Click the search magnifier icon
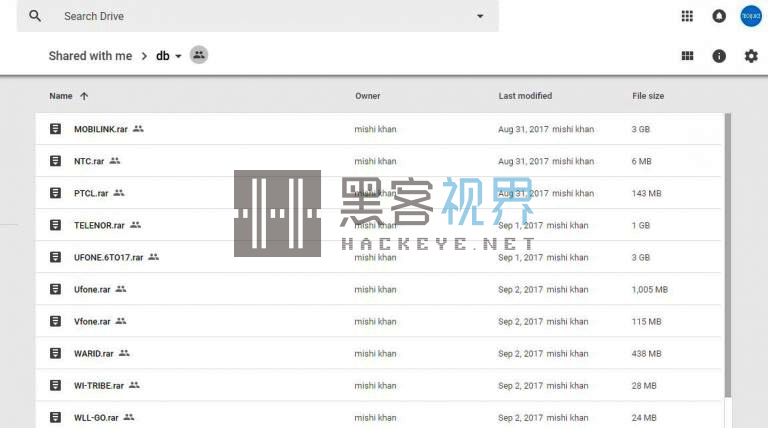 coord(36,16)
